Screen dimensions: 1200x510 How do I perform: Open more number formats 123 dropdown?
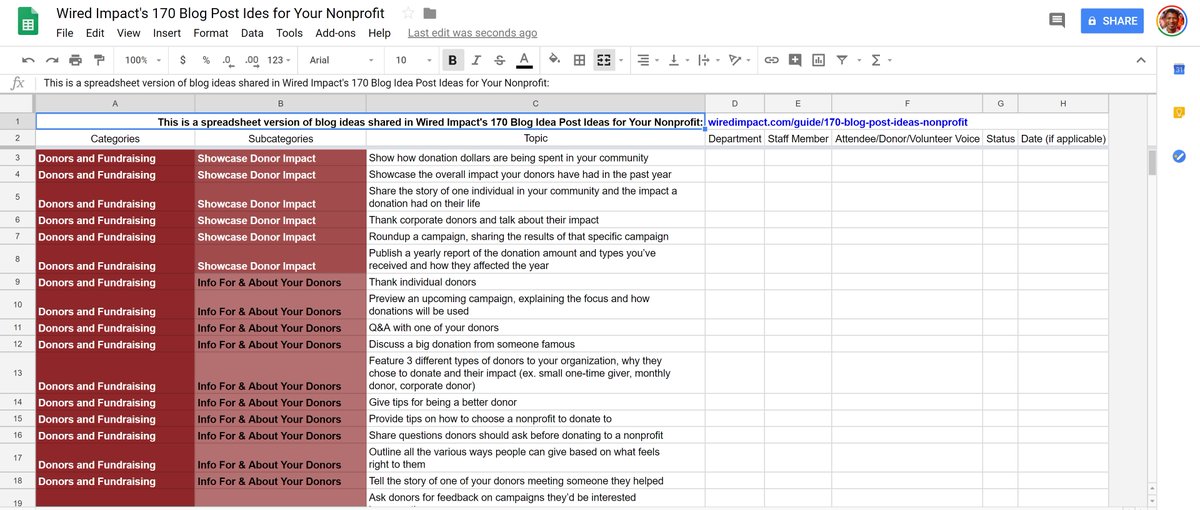[x=281, y=60]
